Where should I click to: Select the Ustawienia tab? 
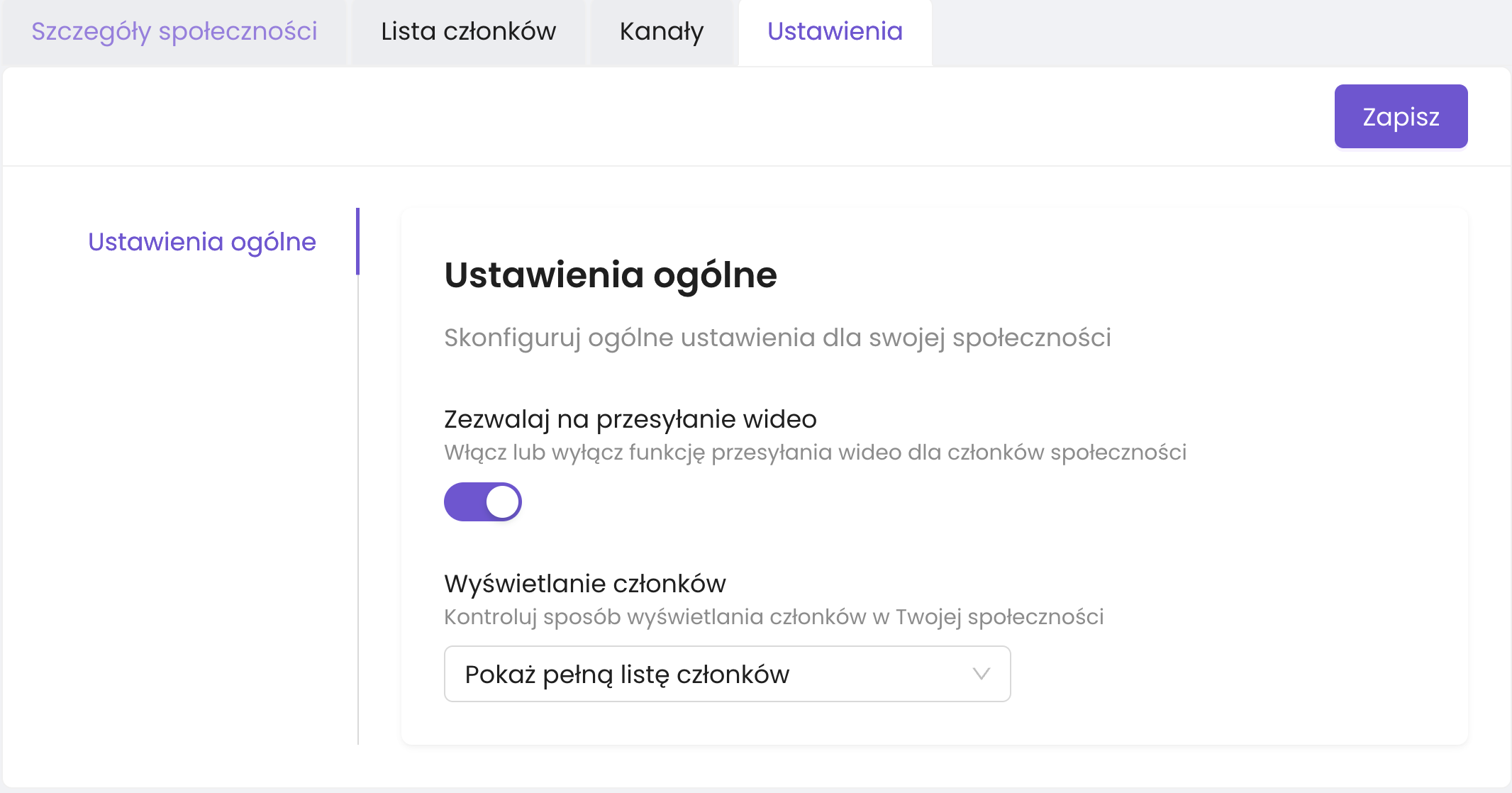click(835, 32)
